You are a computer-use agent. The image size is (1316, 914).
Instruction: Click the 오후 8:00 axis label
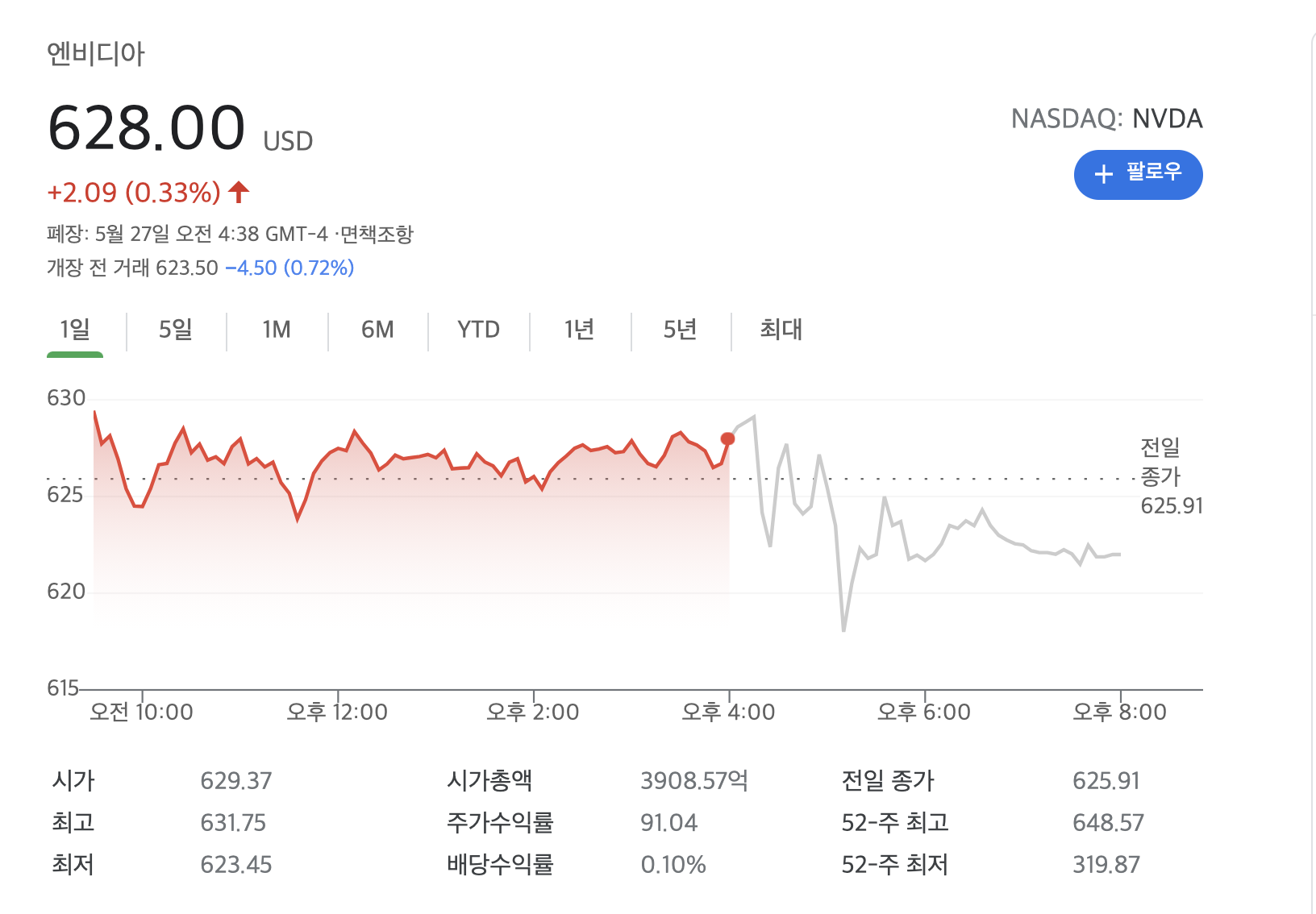click(1119, 712)
